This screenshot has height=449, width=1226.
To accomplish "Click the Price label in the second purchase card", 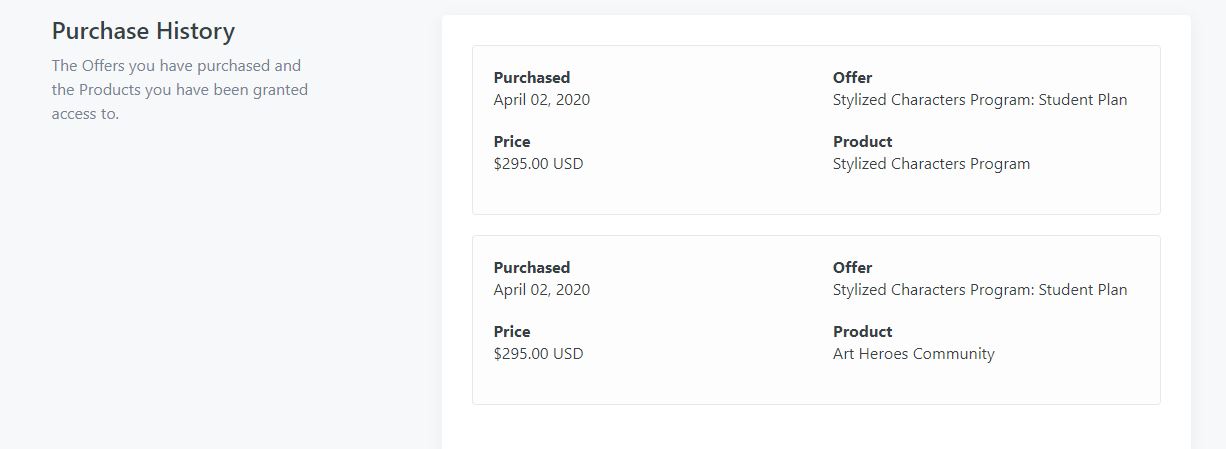I will click(x=512, y=332).
